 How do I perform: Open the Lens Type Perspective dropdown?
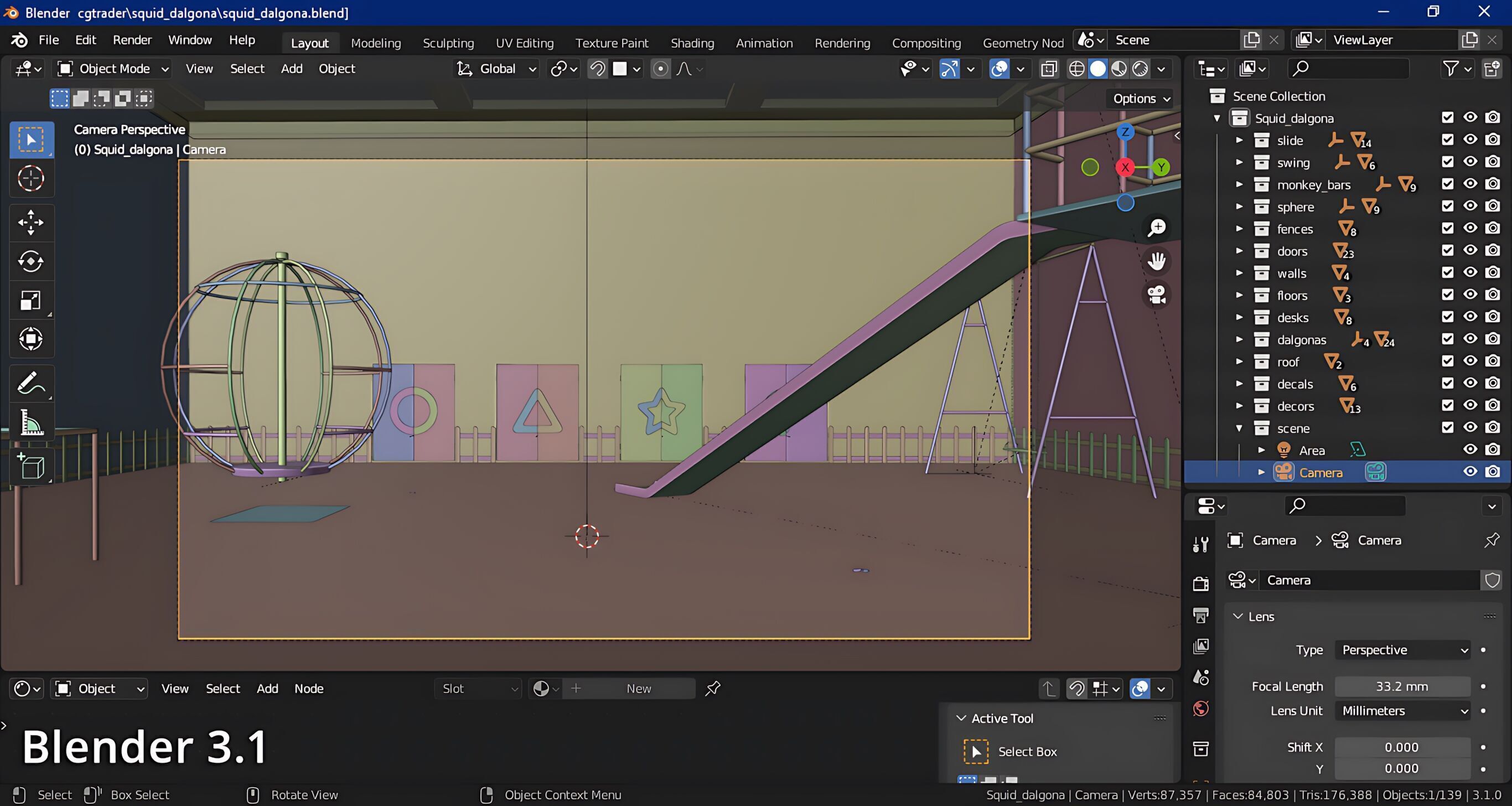(1402, 650)
